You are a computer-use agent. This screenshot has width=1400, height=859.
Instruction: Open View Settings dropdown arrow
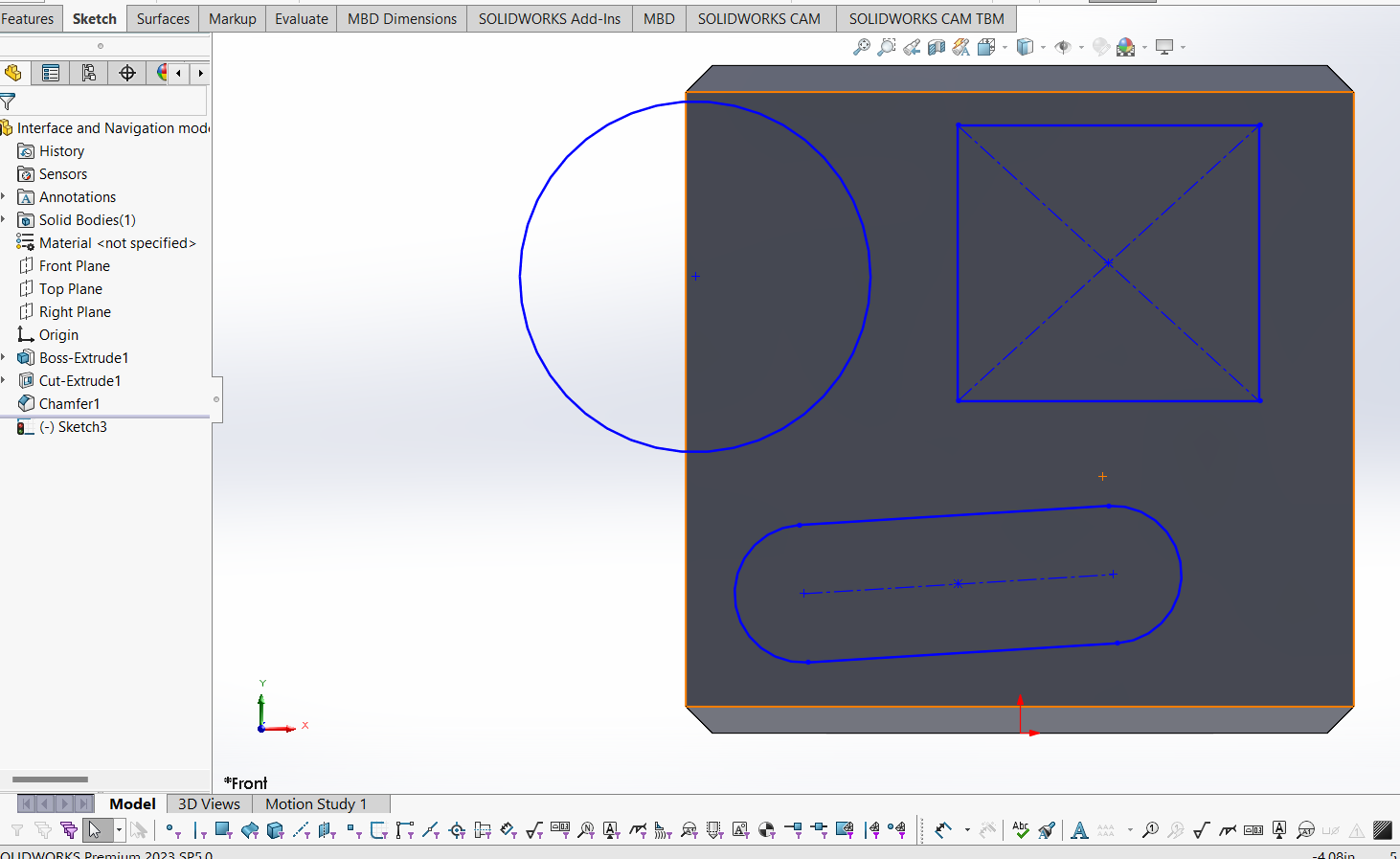click(x=1184, y=48)
